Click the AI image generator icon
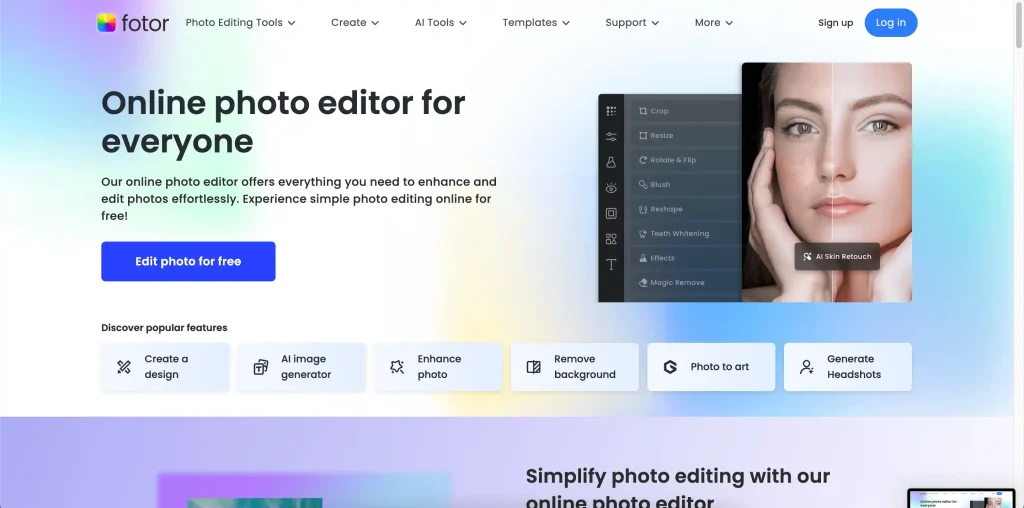The image size is (1024, 508). tap(260, 367)
